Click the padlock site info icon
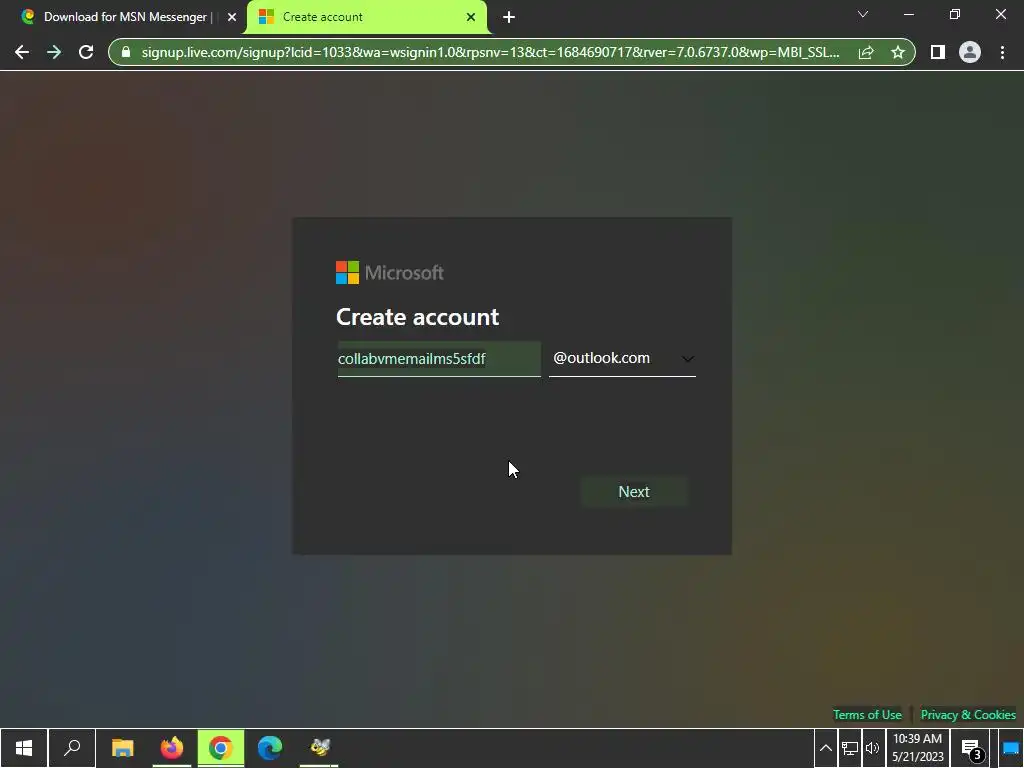1024x768 pixels. pyautogui.click(x=126, y=52)
